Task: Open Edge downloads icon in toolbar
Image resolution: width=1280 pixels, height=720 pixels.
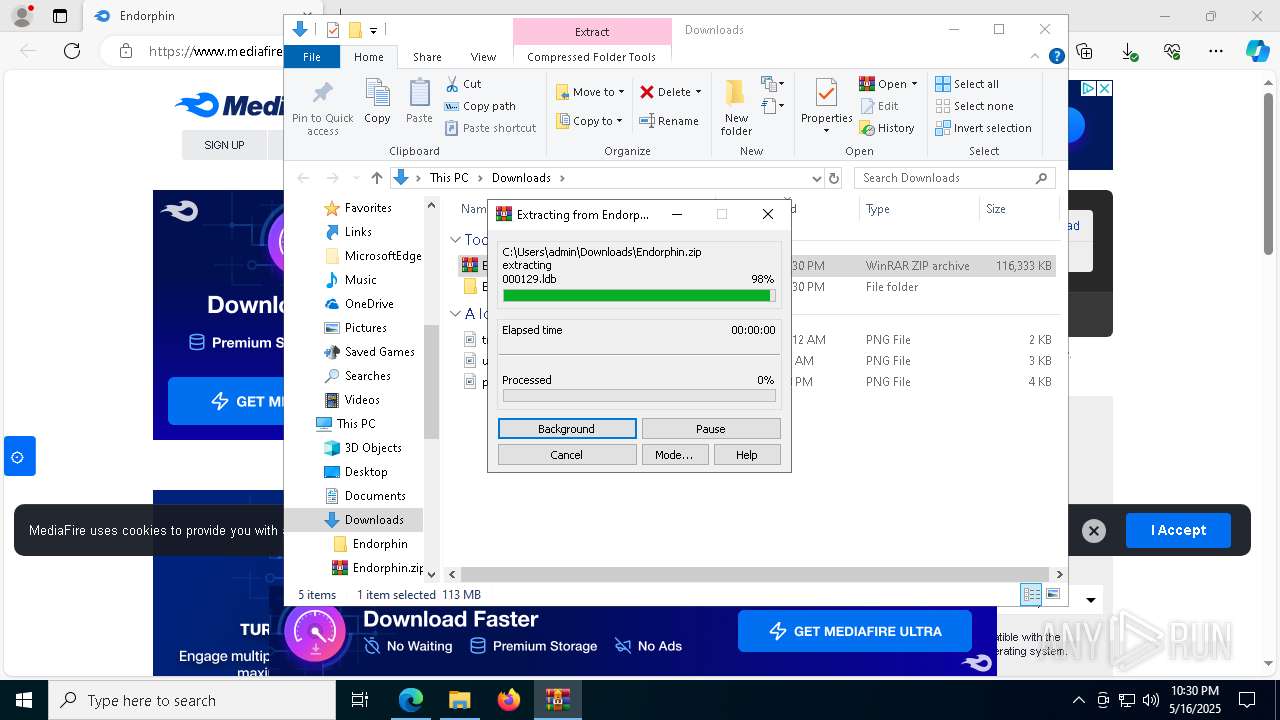Action: pyautogui.click(x=1129, y=51)
